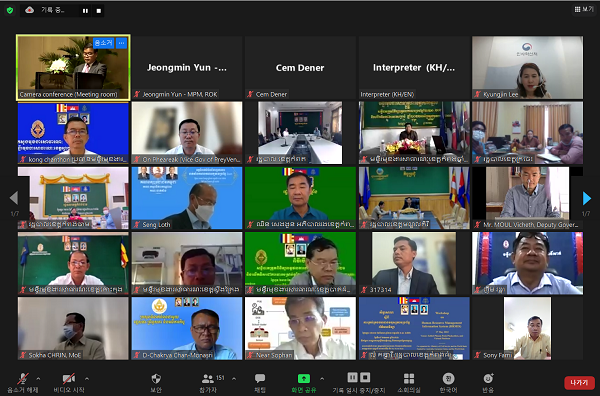600x396 pixels.
Task: Expand audio options arrow beside microphone
Action: click(x=38, y=379)
